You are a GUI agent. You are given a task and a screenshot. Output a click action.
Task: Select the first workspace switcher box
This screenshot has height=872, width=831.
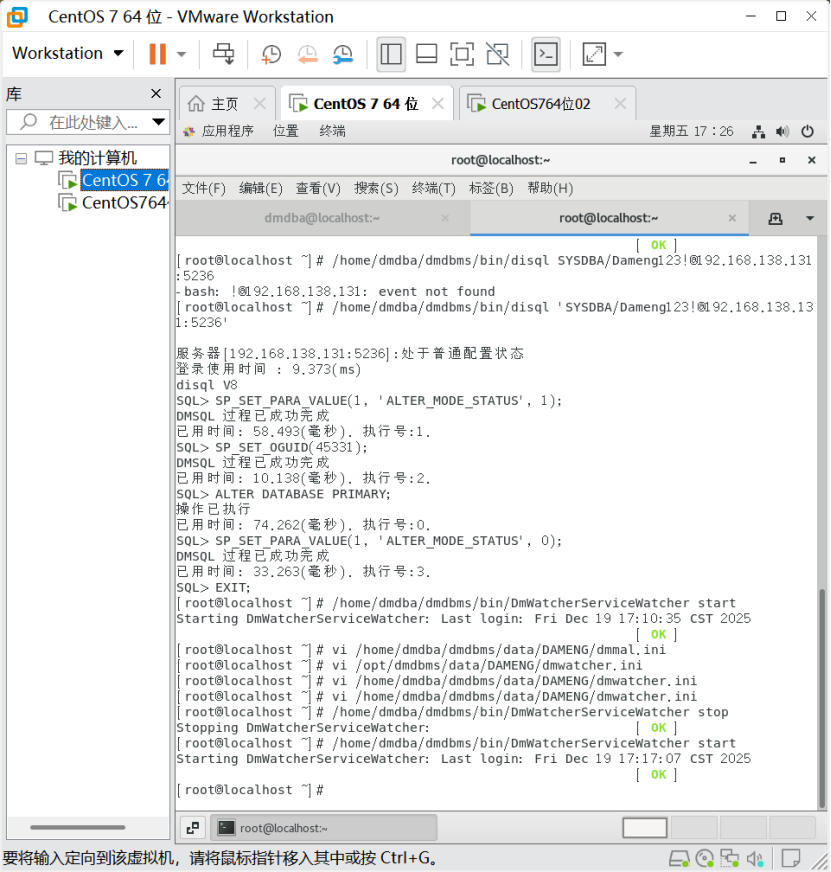[645, 828]
